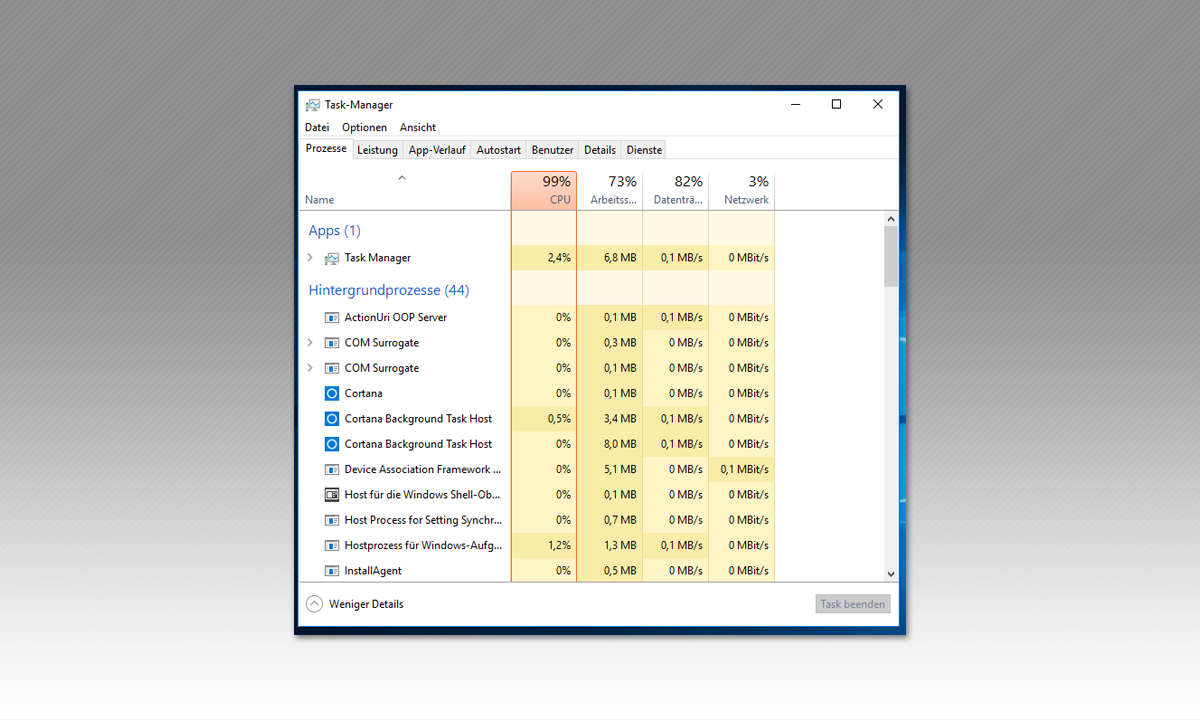Viewport: 1200px width, 720px height.
Task: Sort by the Datenträger column header
Action: (x=676, y=190)
